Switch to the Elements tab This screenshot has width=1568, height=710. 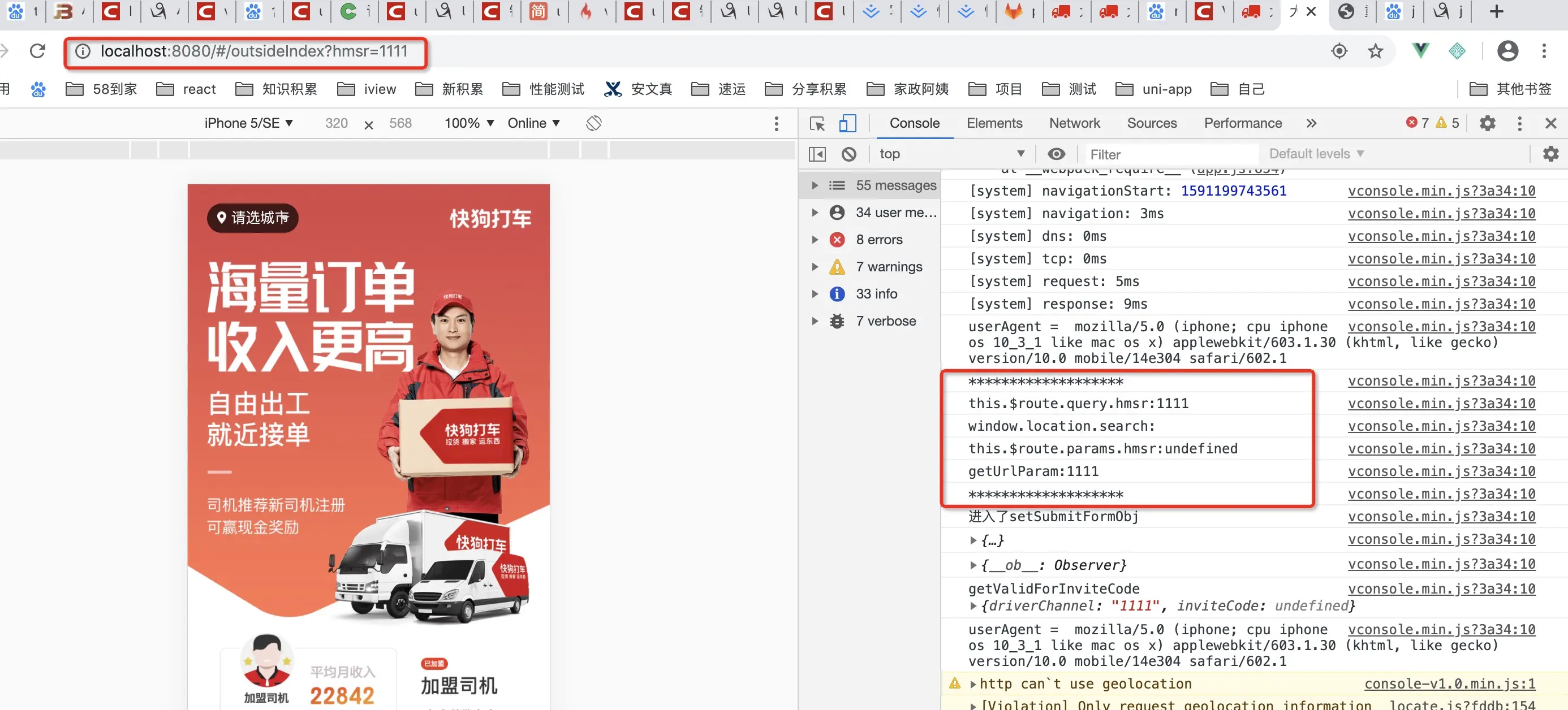tap(994, 123)
